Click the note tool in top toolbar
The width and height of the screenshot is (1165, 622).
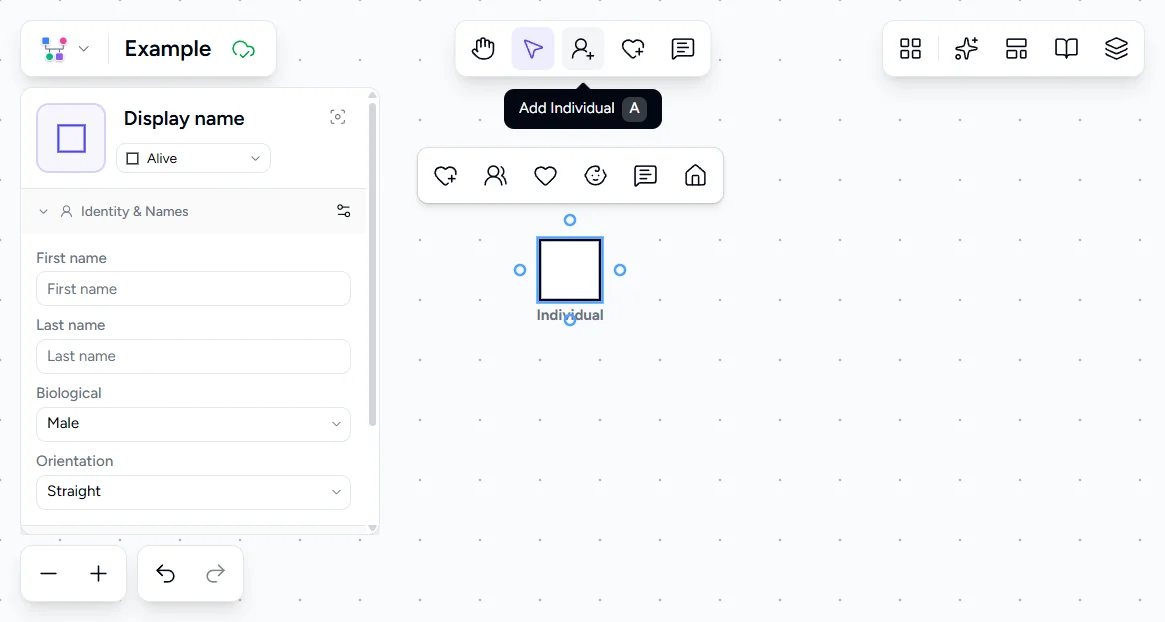tap(683, 49)
